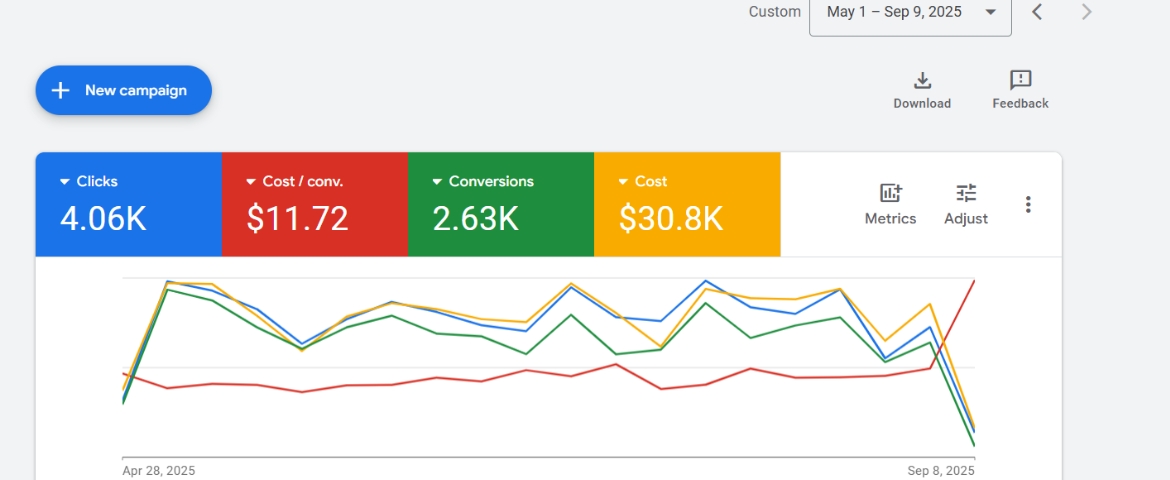Open the Metrics chart icon

tap(890, 194)
